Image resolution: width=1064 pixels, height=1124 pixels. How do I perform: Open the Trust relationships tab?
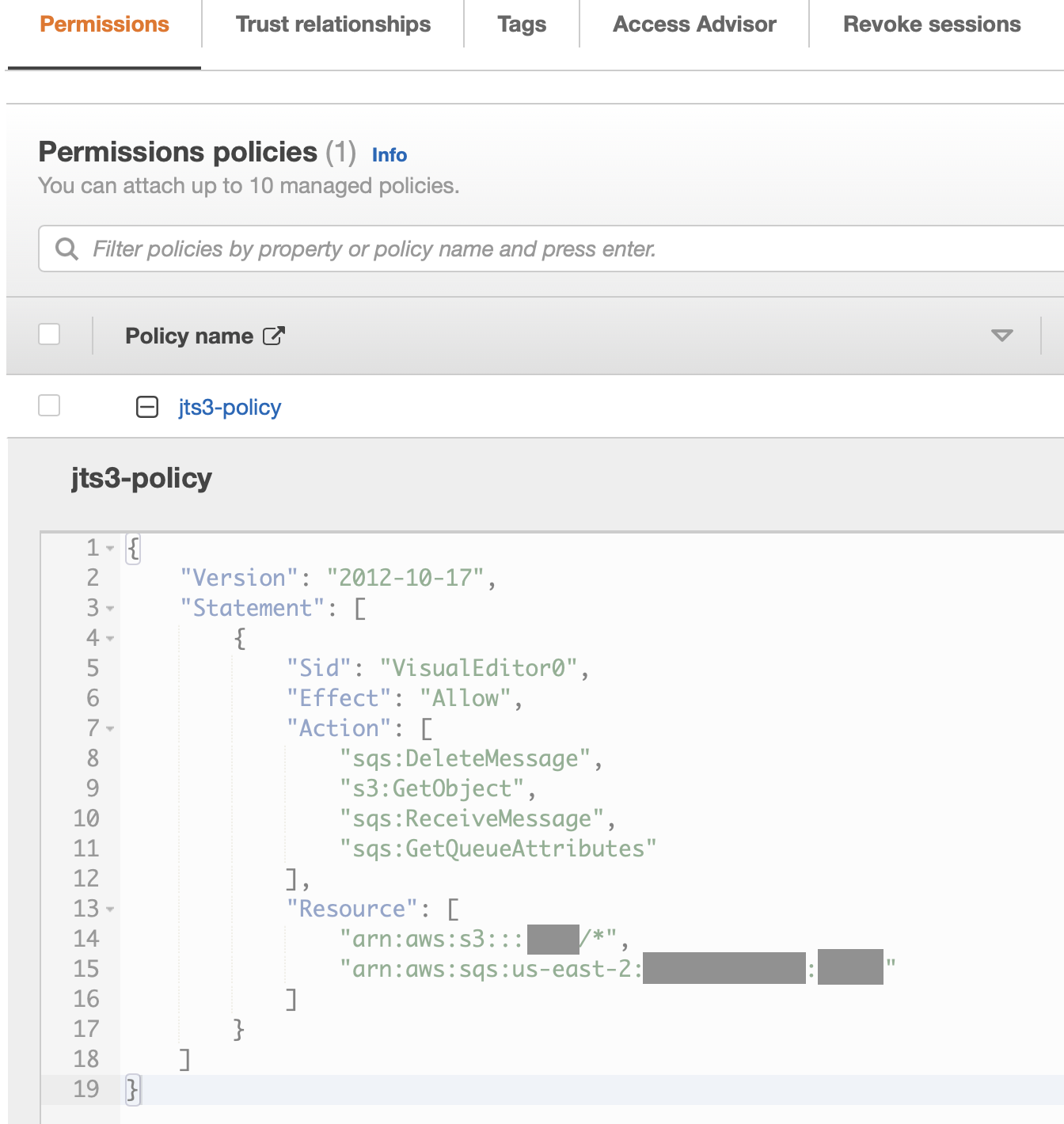click(x=333, y=25)
